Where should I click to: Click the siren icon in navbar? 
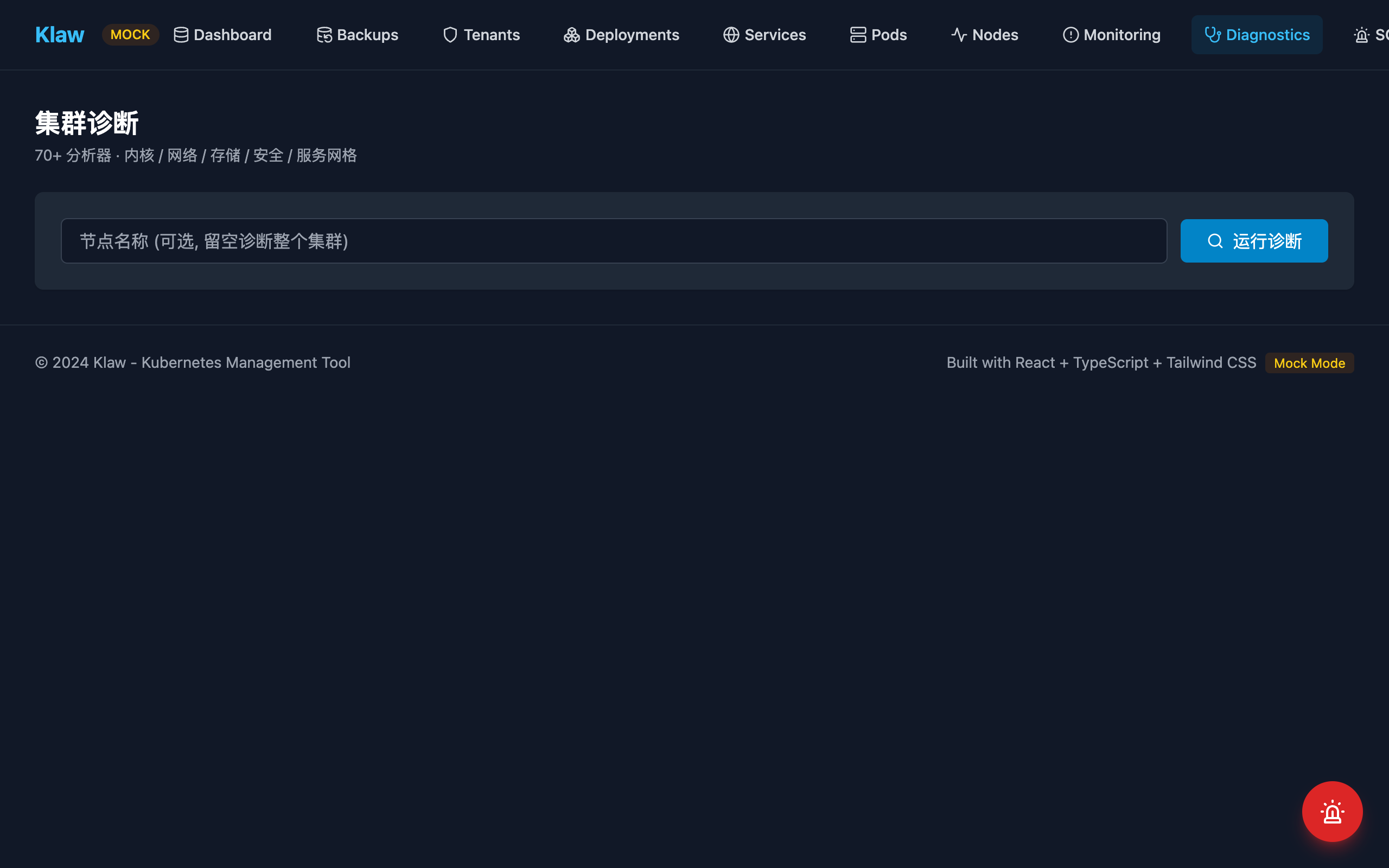tap(1362, 35)
